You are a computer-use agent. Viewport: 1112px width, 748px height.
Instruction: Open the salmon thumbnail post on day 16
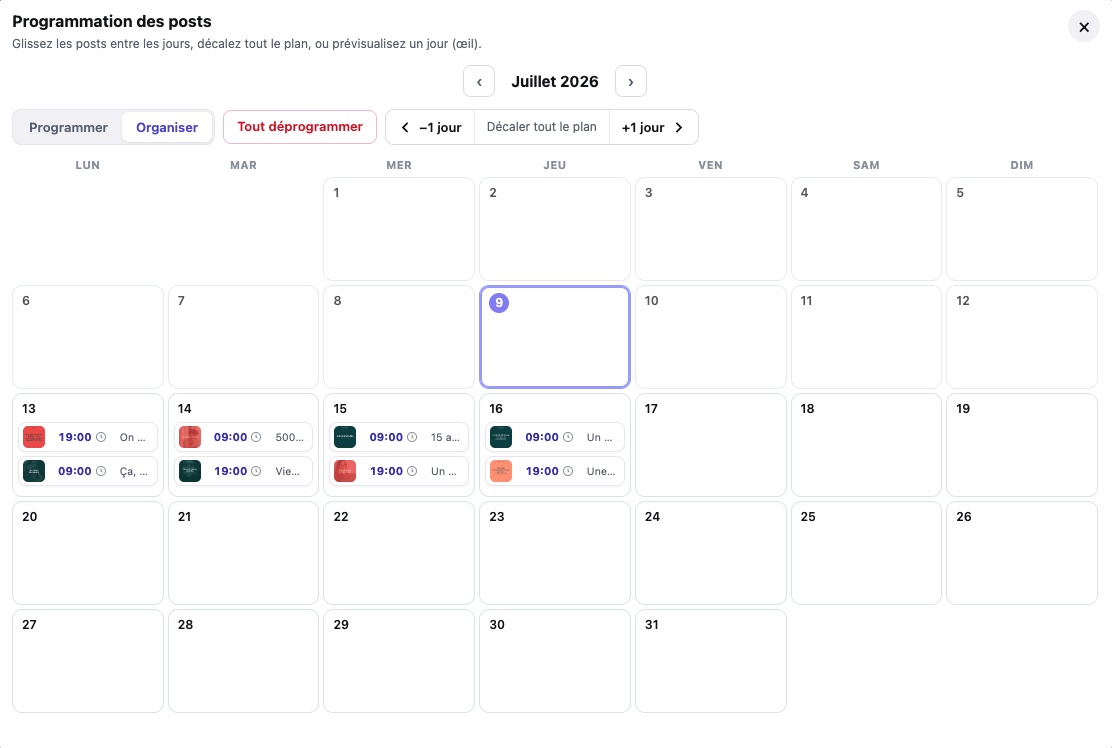tap(501, 471)
